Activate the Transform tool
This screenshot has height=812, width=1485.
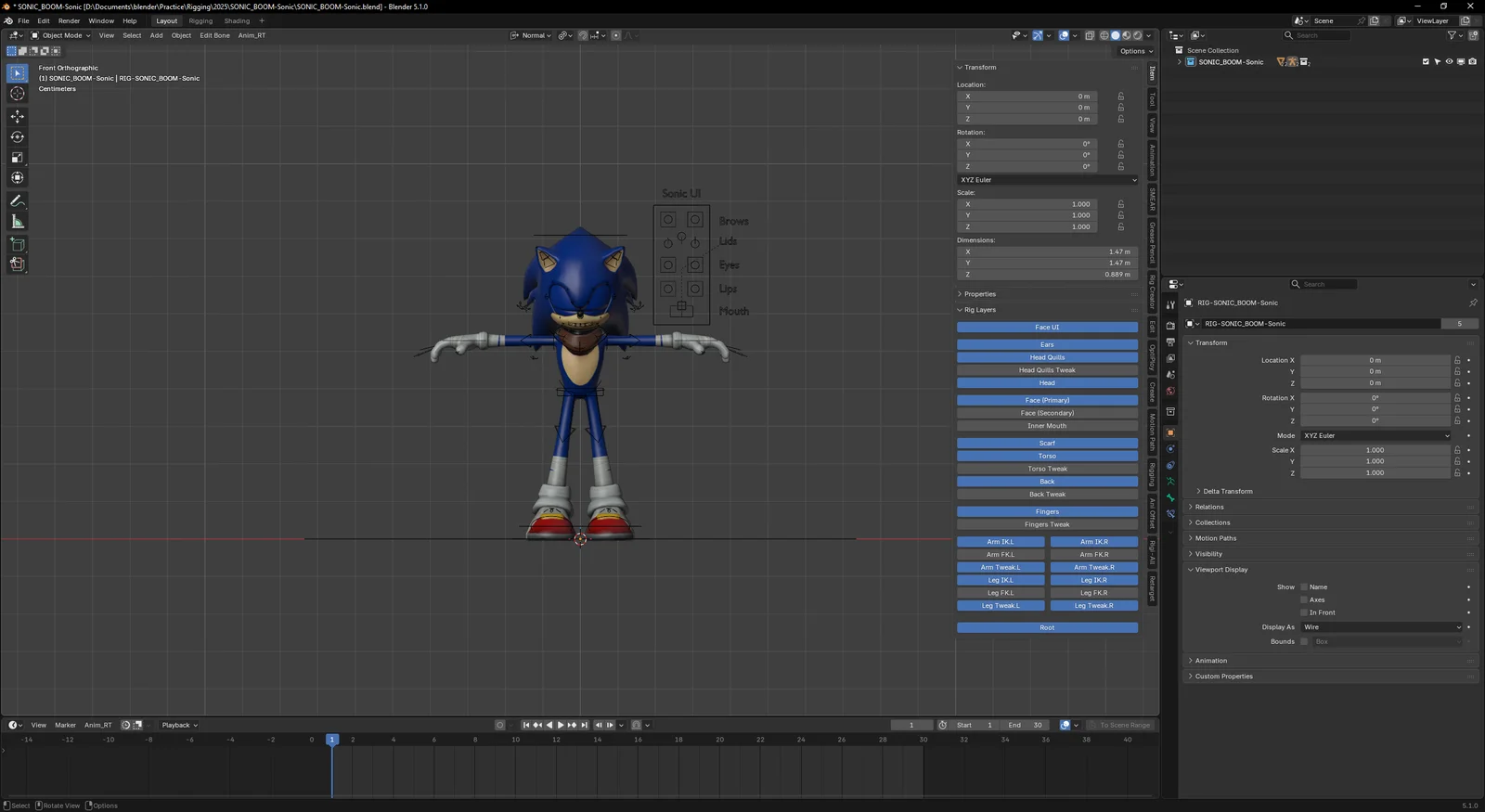18,177
